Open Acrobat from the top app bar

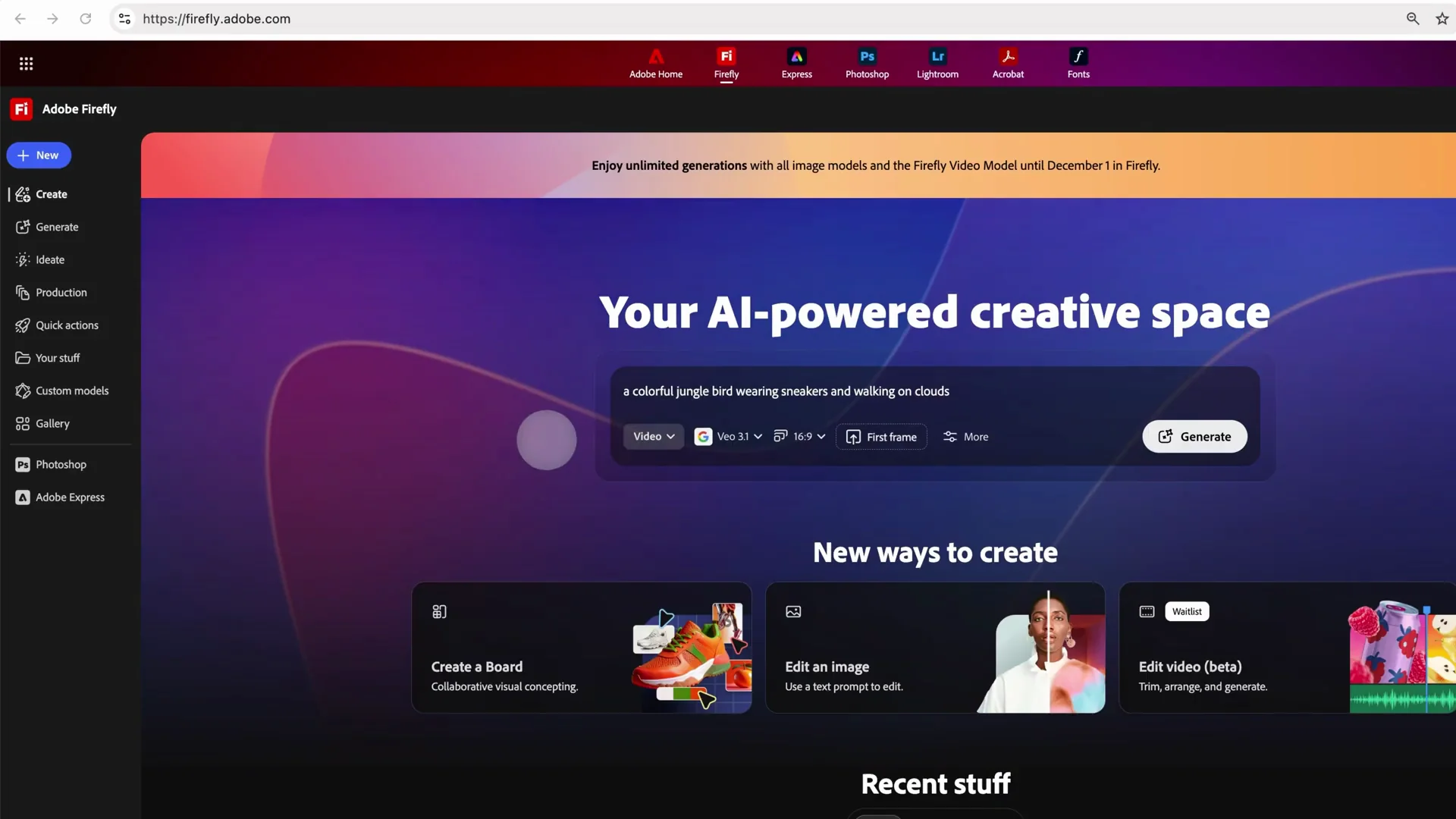click(1008, 64)
